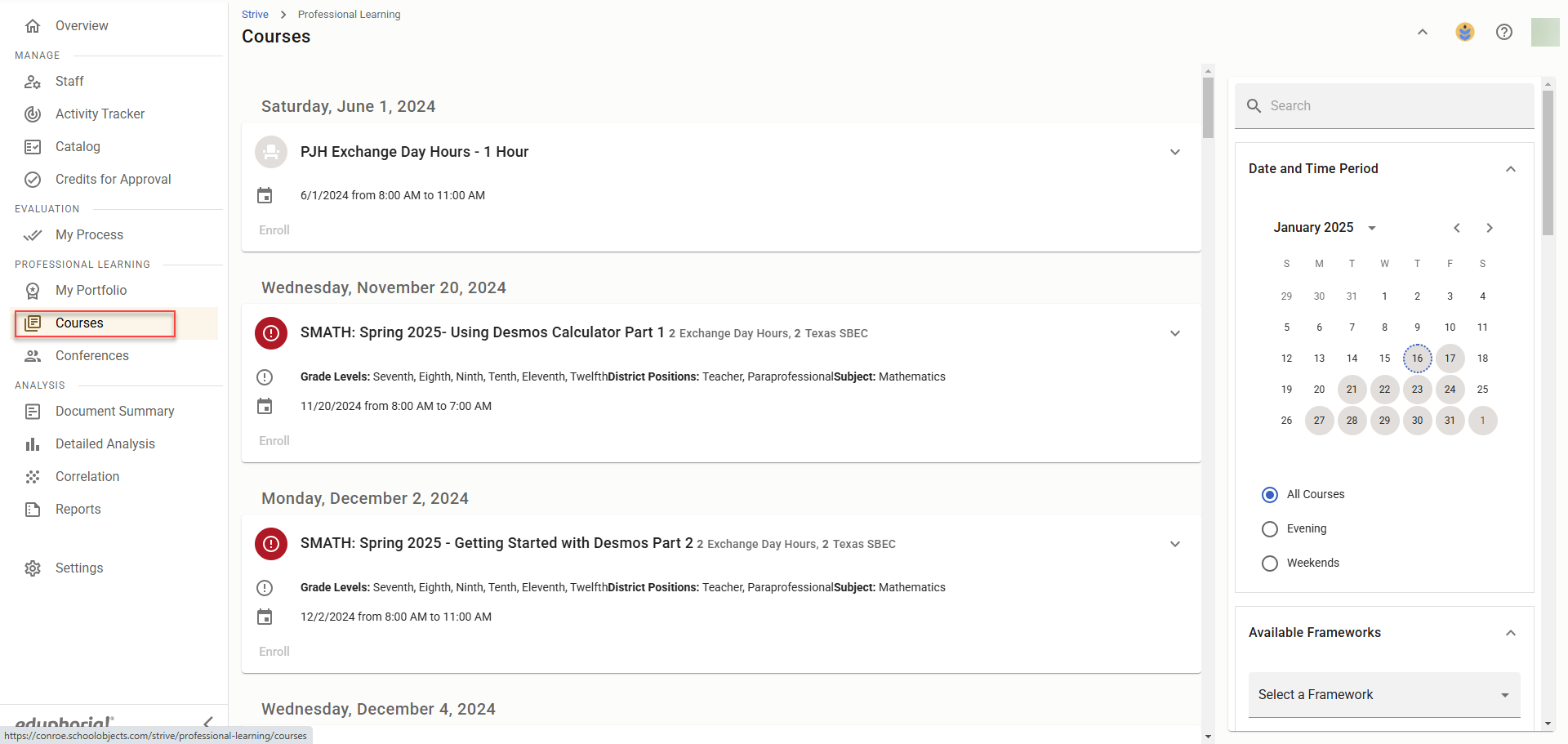Click the Strive breadcrumb link
The width and height of the screenshot is (1568, 744).
255,15
